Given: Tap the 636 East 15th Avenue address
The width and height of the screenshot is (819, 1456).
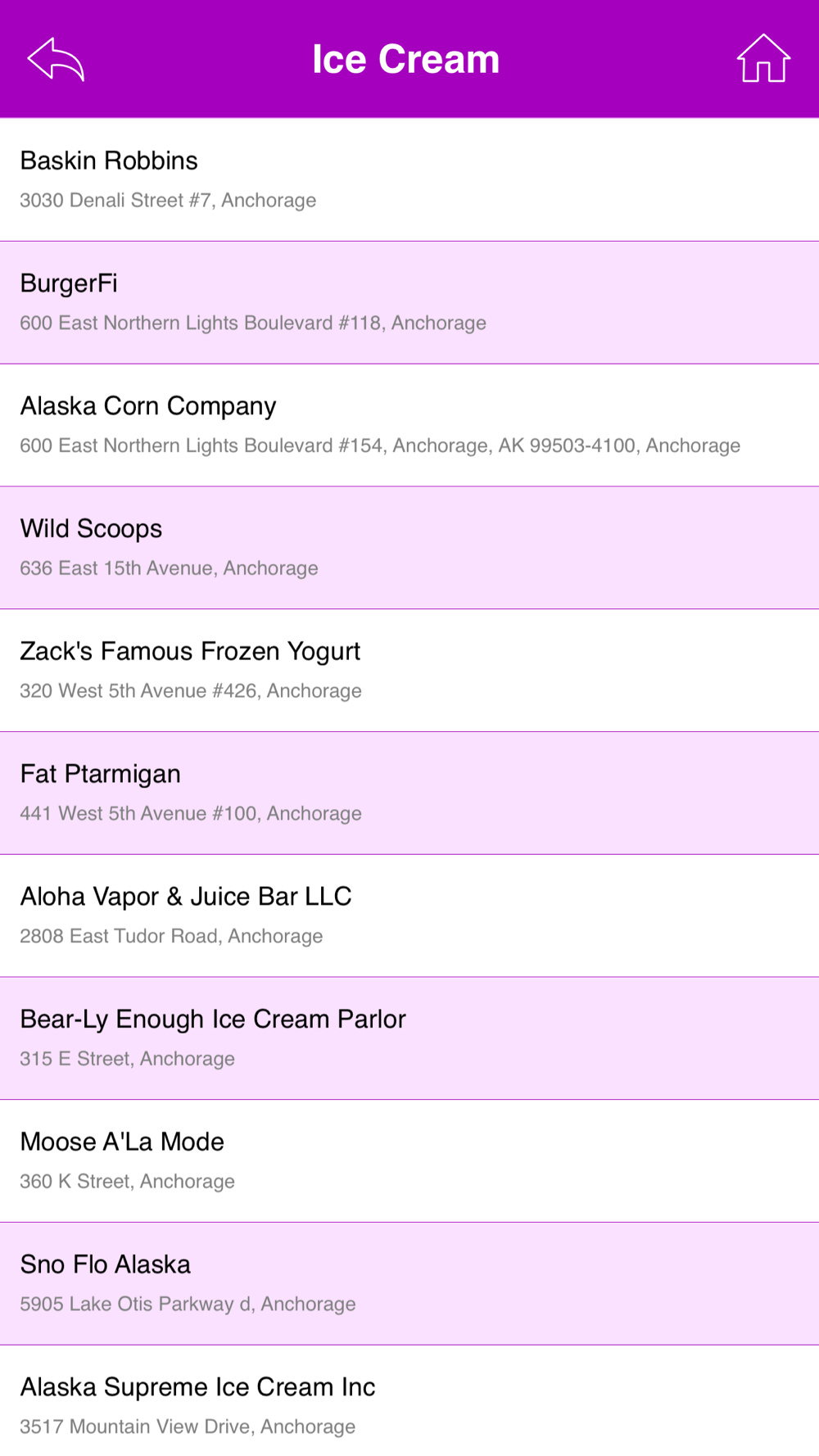Looking at the screenshot, I should click(169, 568).
